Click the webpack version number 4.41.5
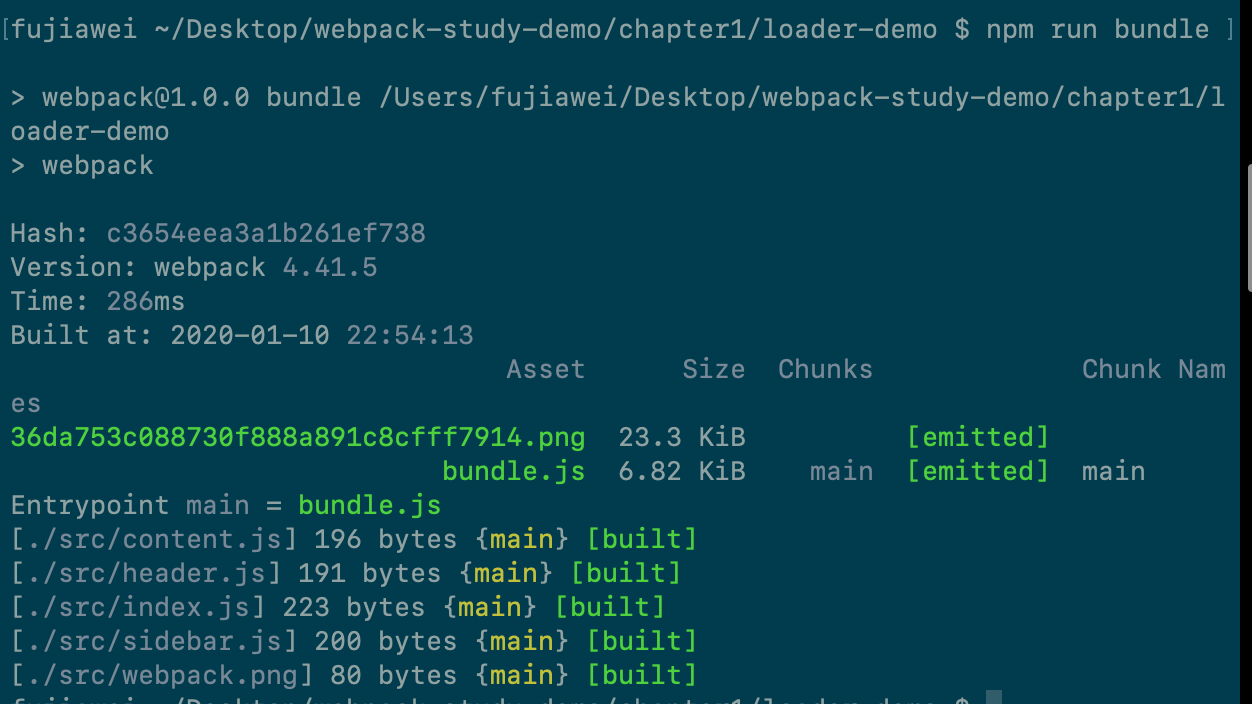The height and width of the screenshot is (704, 1252). pos(330,267)
